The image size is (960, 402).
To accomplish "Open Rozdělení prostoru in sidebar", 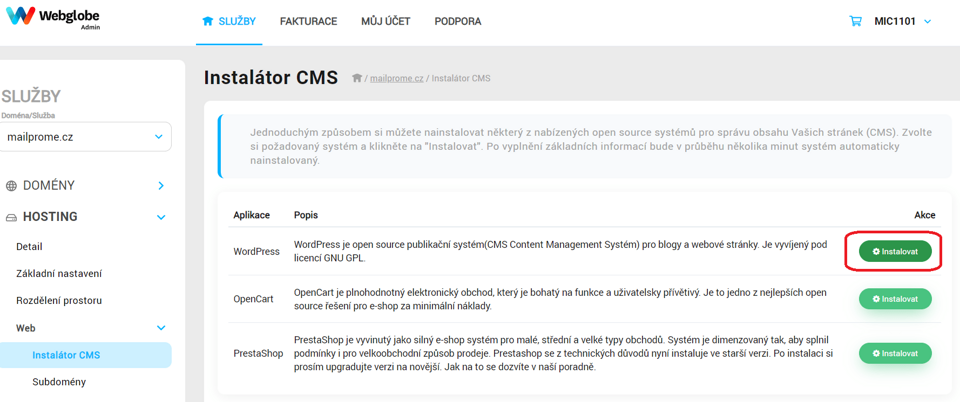I will (x=59, y=300).
